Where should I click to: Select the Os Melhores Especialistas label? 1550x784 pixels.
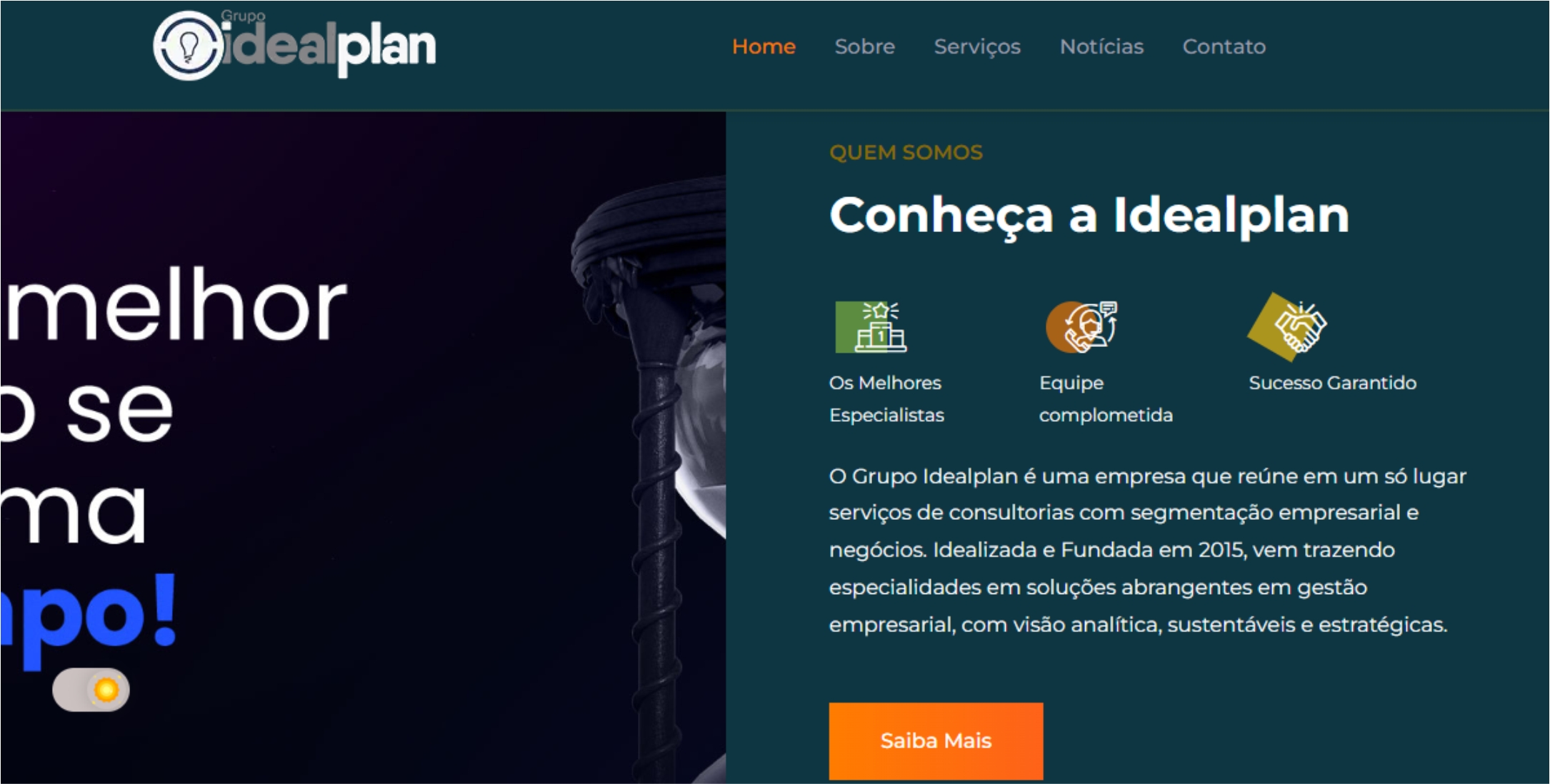pyautogui.click(x=886, y=398)
